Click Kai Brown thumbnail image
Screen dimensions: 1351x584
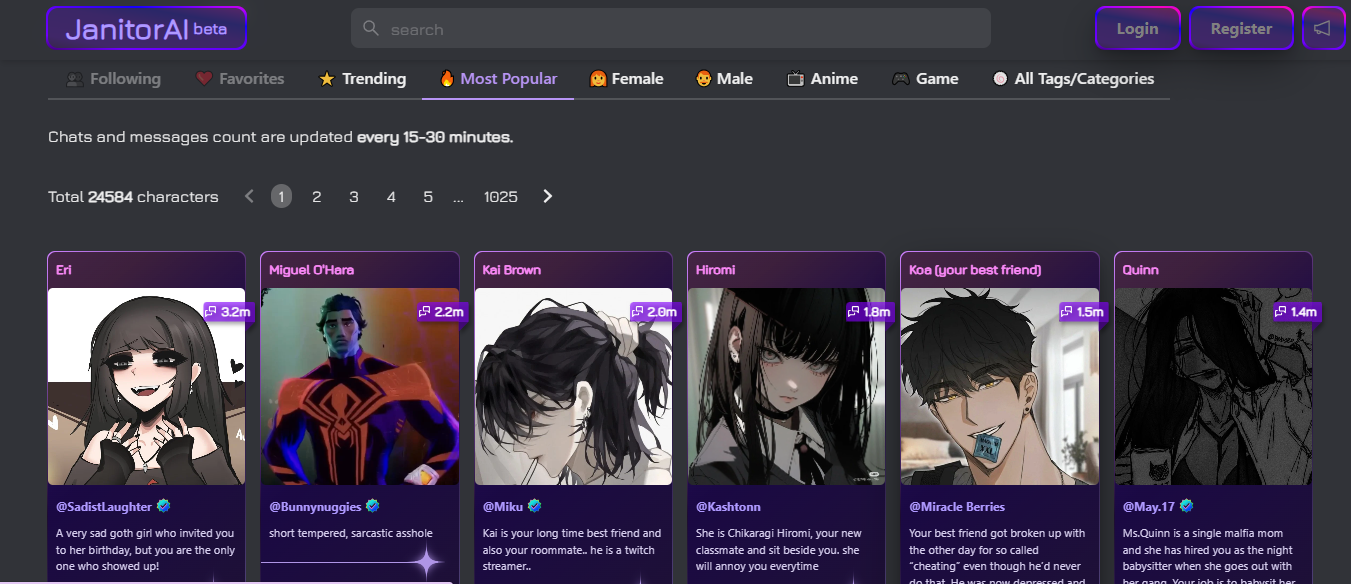coord(573,387)
